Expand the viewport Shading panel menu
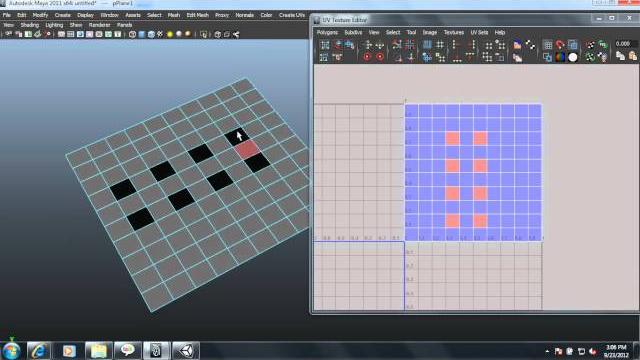Image resolution: width=640 pixels, height=360 pixels. click(x=30, y=25)
